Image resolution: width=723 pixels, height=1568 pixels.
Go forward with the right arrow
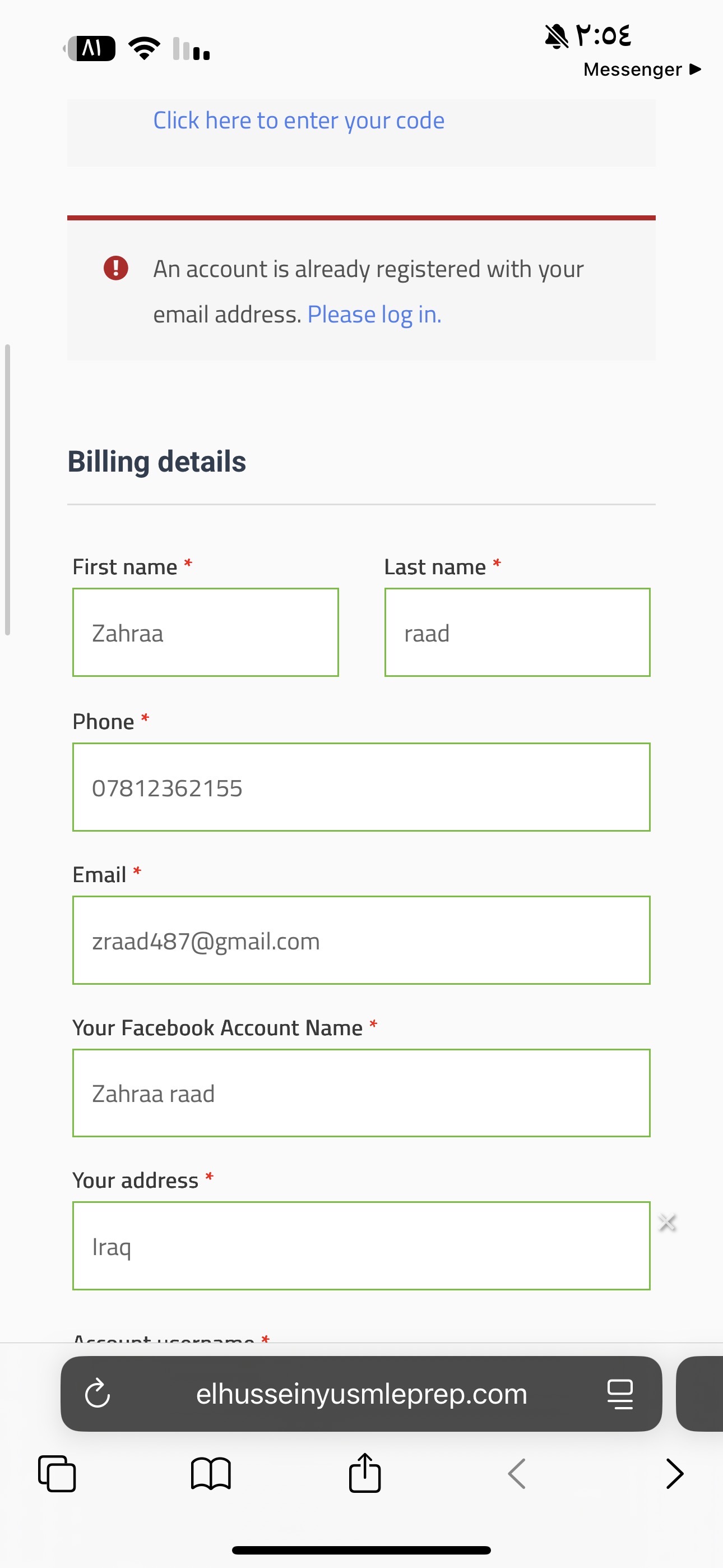pyautogui.click(x=674, y=1474)
